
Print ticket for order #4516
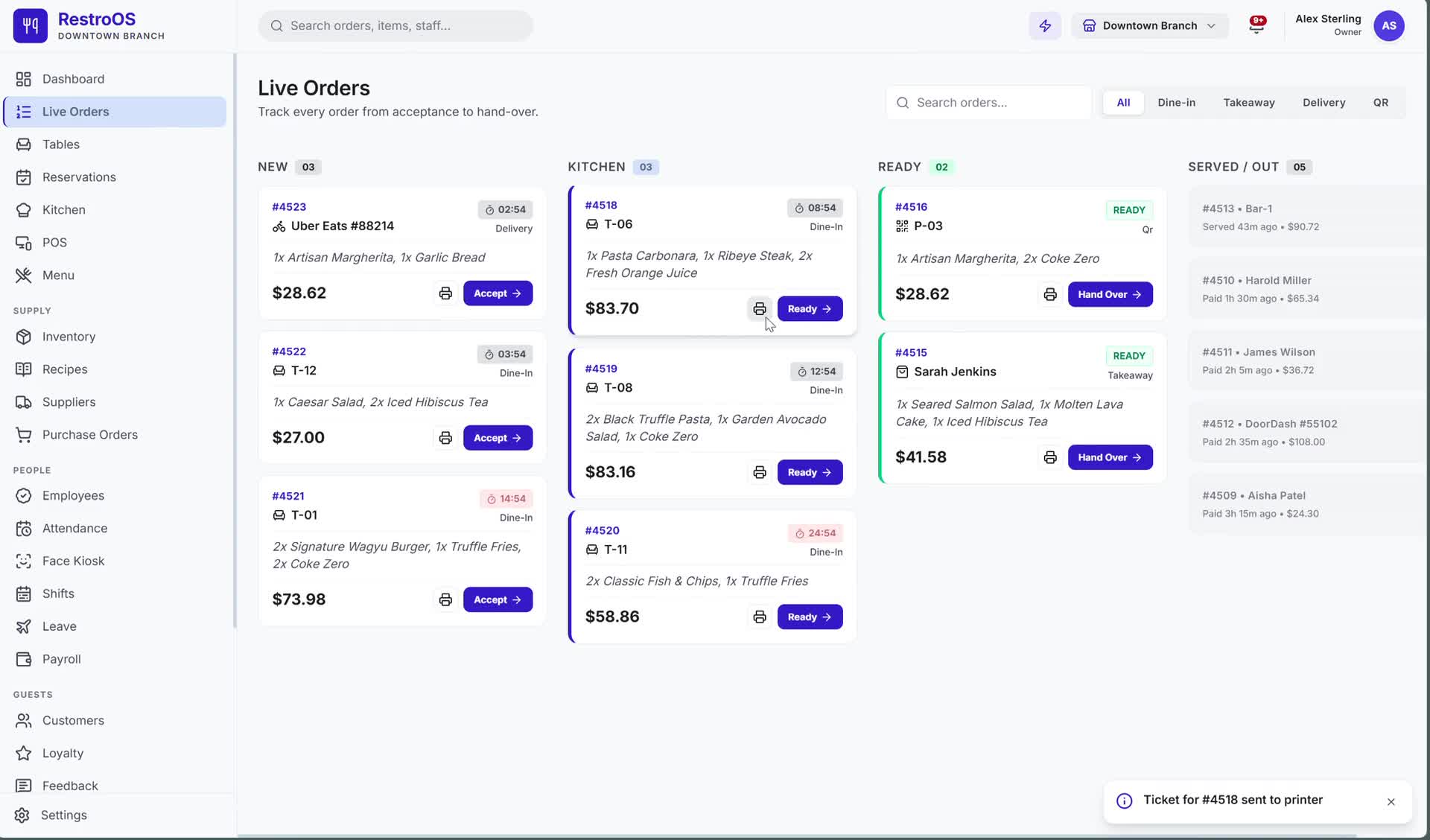tap(1049, 294)
